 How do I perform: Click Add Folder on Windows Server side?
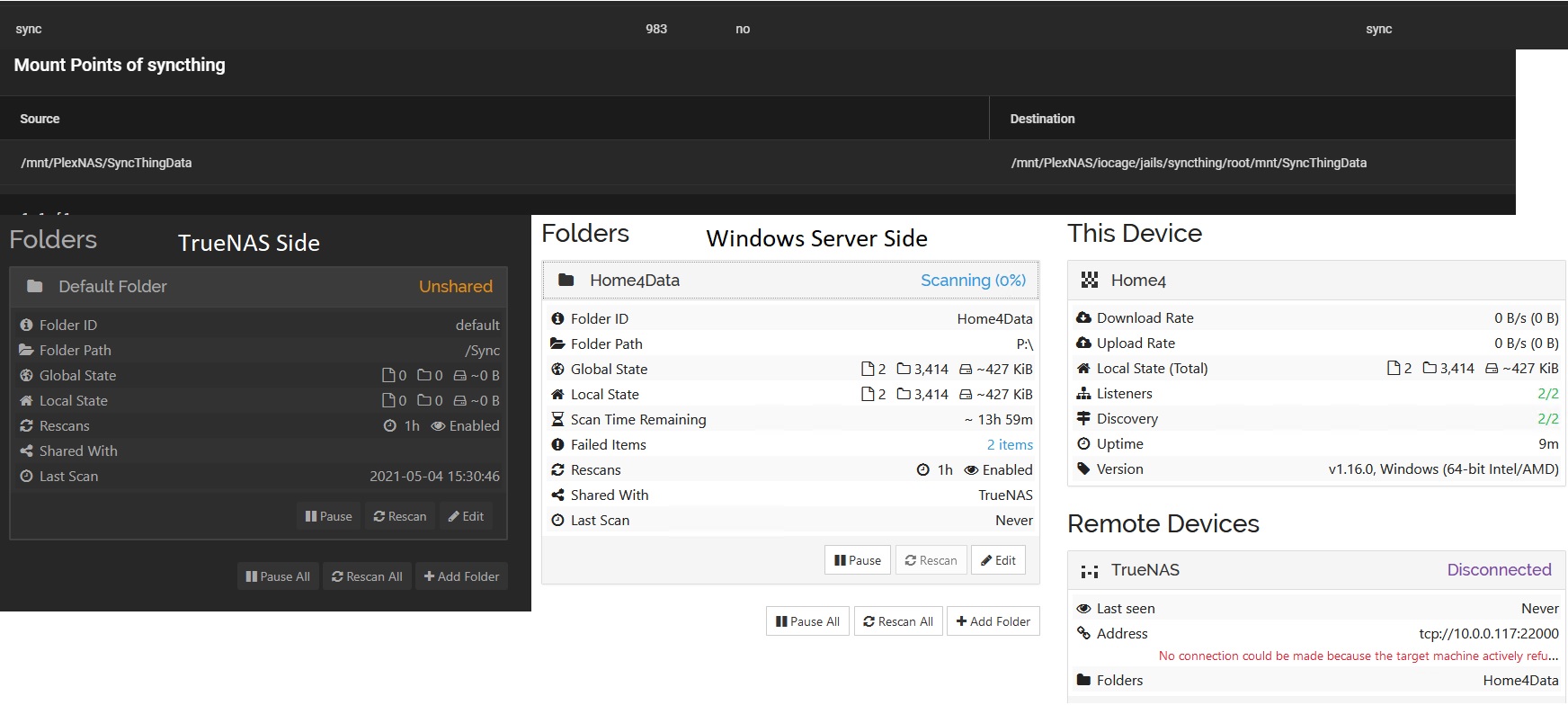point(993,621)
